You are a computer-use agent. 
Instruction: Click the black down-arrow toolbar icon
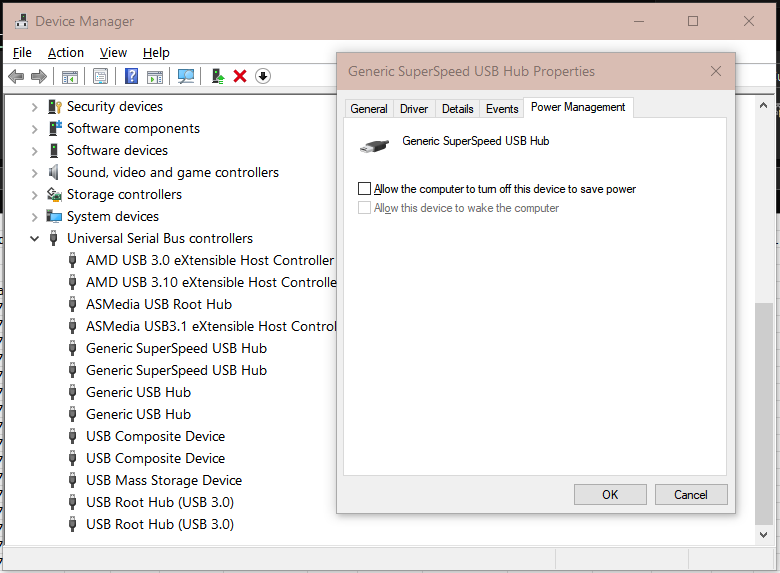pyautogui.click(x=263, y=76)
